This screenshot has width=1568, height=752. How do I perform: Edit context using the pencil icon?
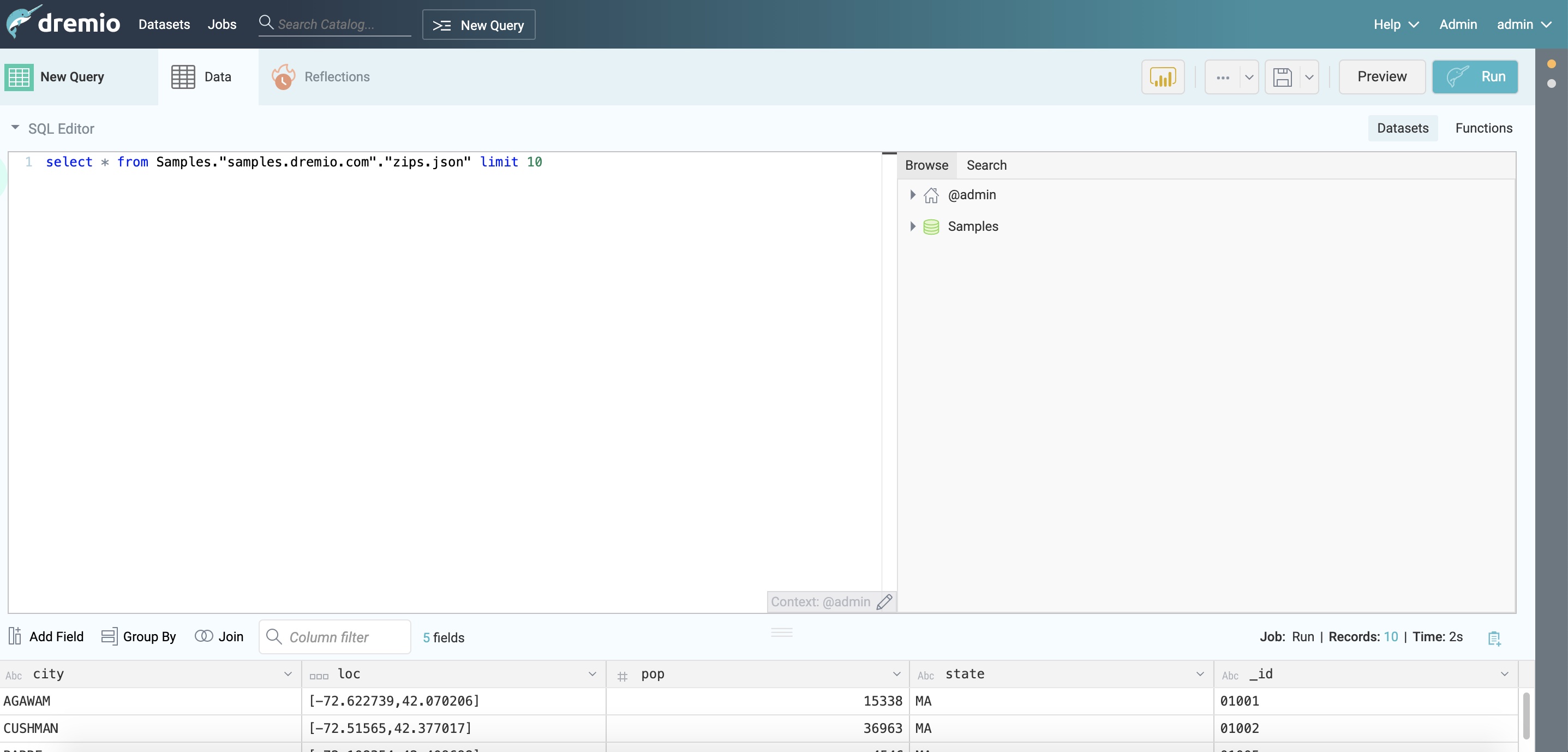[x=884, y=601]
